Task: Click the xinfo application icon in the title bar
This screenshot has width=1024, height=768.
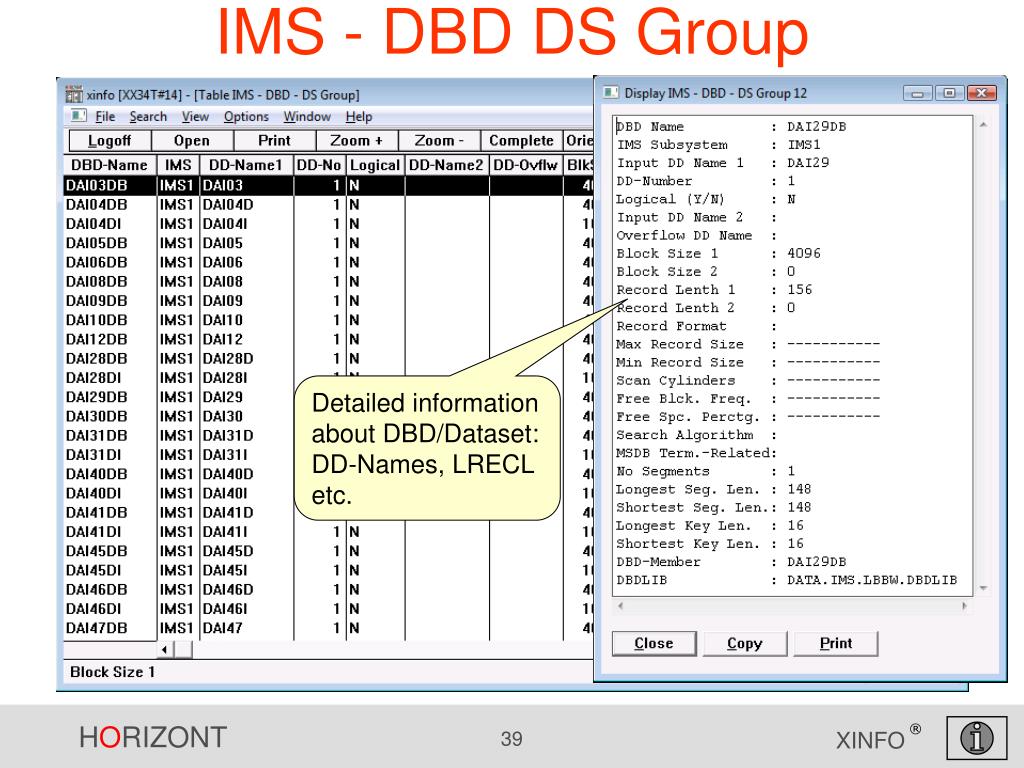Action: pyautogui.click(x=74, y=94)
